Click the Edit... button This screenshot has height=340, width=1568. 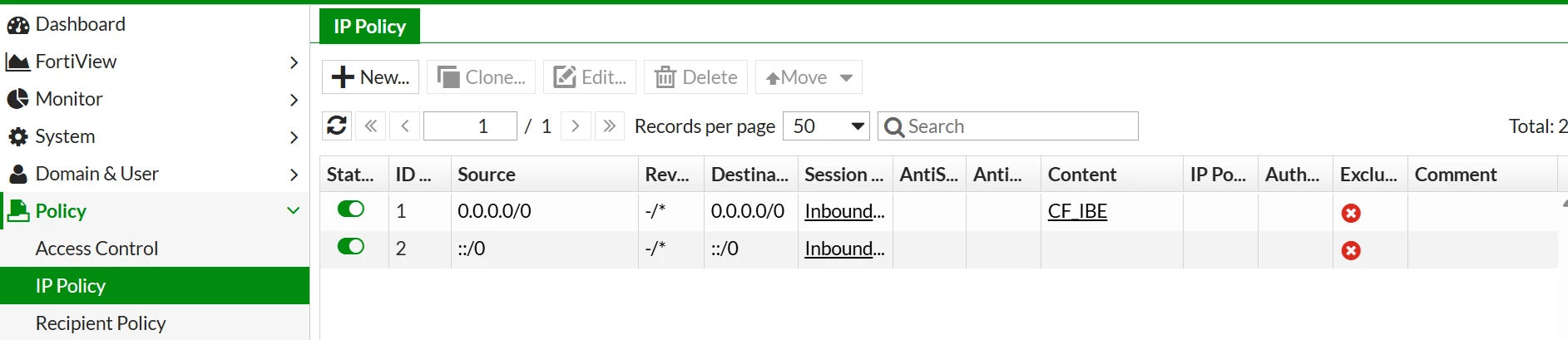pos(590,77)
